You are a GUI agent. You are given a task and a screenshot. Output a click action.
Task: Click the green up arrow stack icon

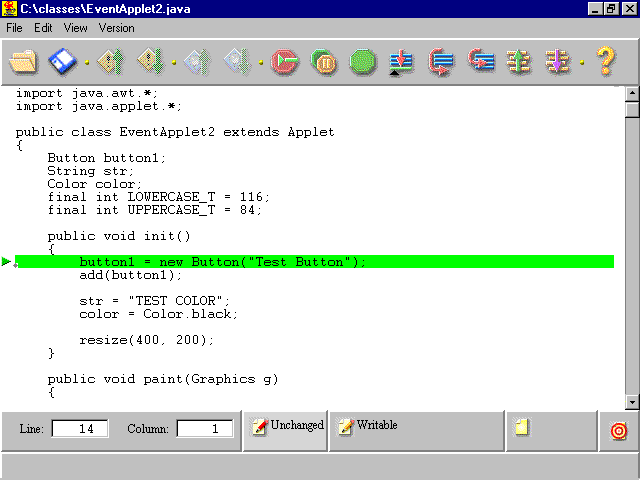(519, 62)
